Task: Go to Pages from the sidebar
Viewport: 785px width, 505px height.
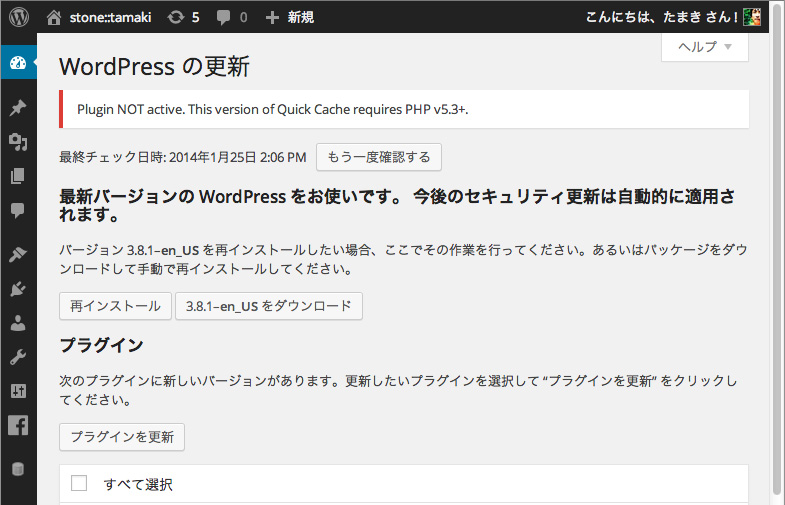Action: pos(18,176)
